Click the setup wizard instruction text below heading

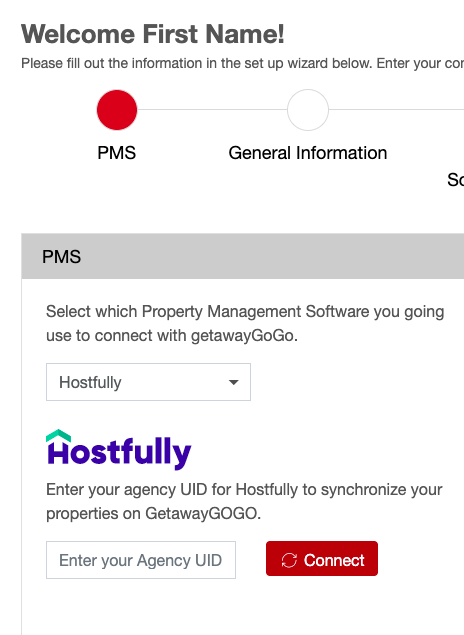click(x=243, y=64)
